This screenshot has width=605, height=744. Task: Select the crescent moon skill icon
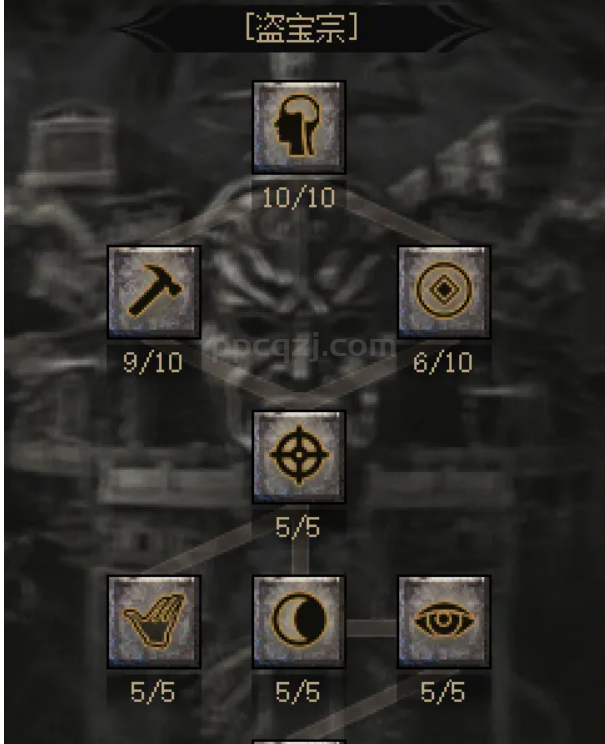[x=298, y=622]
